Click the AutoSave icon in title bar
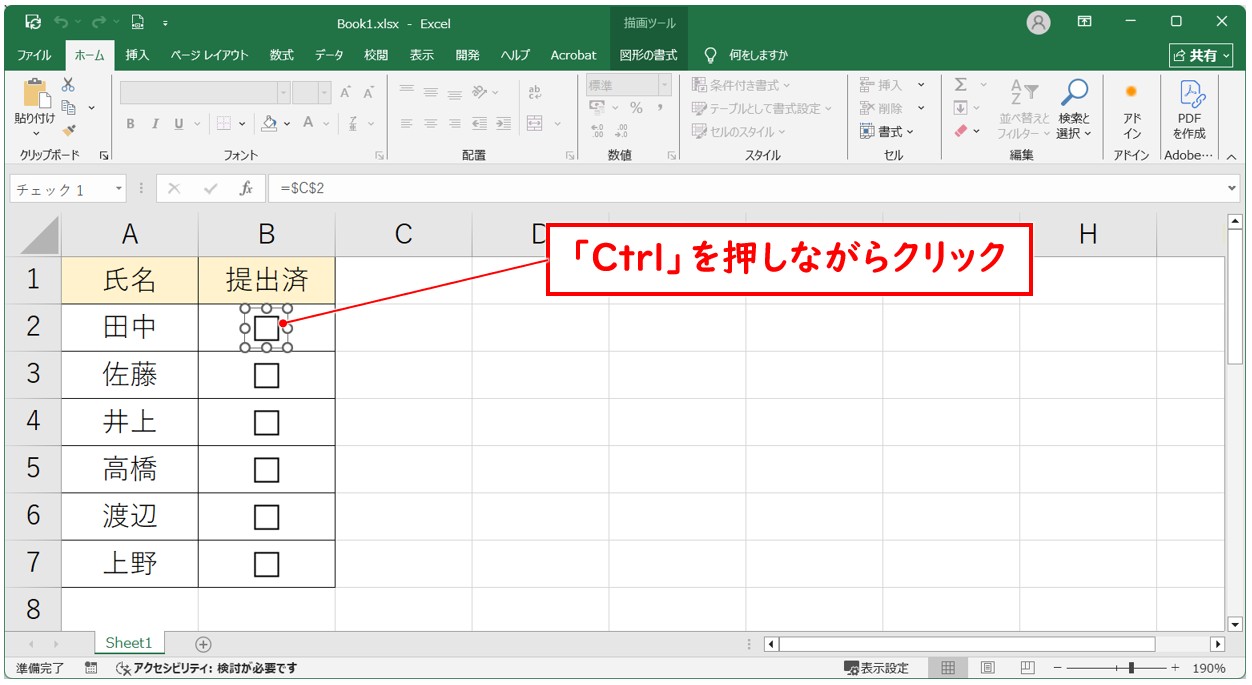 pos(33,22)
